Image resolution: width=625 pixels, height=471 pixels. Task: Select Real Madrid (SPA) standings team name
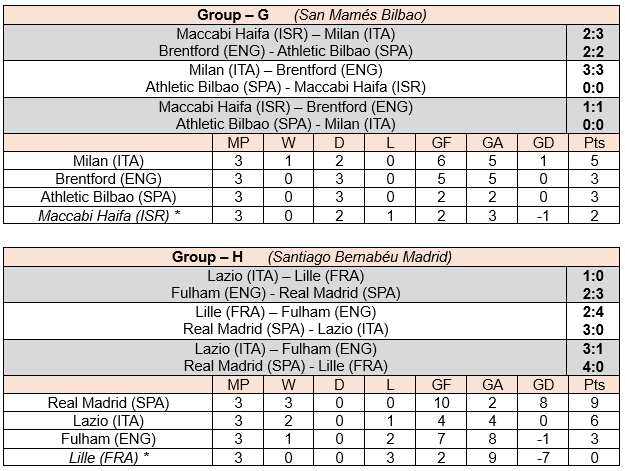(x=108, y=402)
